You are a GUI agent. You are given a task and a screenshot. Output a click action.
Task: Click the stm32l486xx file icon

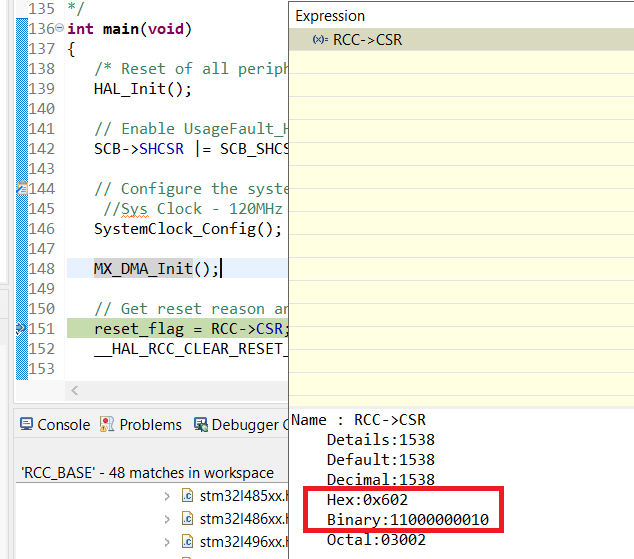[187, 519]
